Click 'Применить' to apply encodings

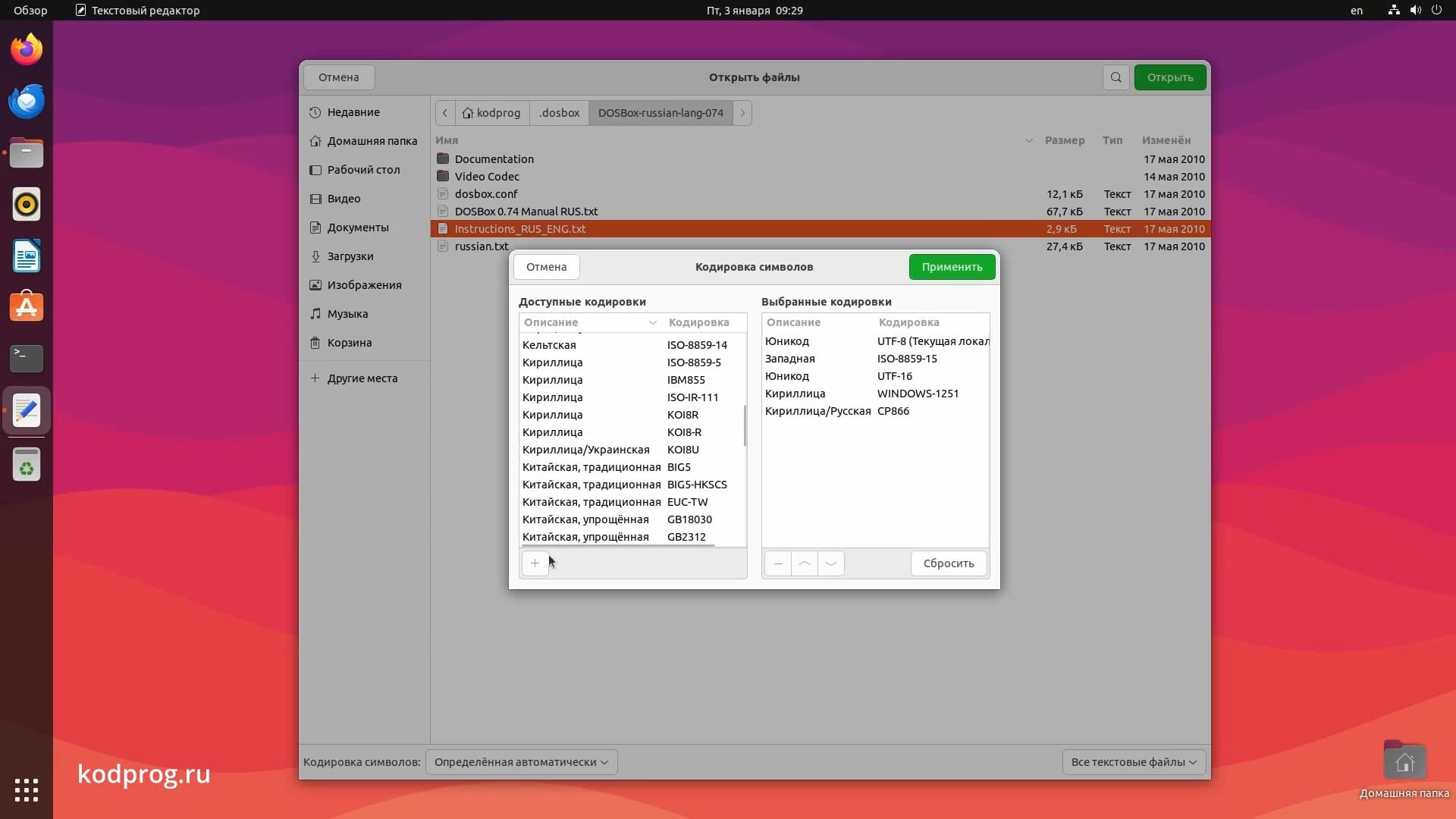click(952, 267)
